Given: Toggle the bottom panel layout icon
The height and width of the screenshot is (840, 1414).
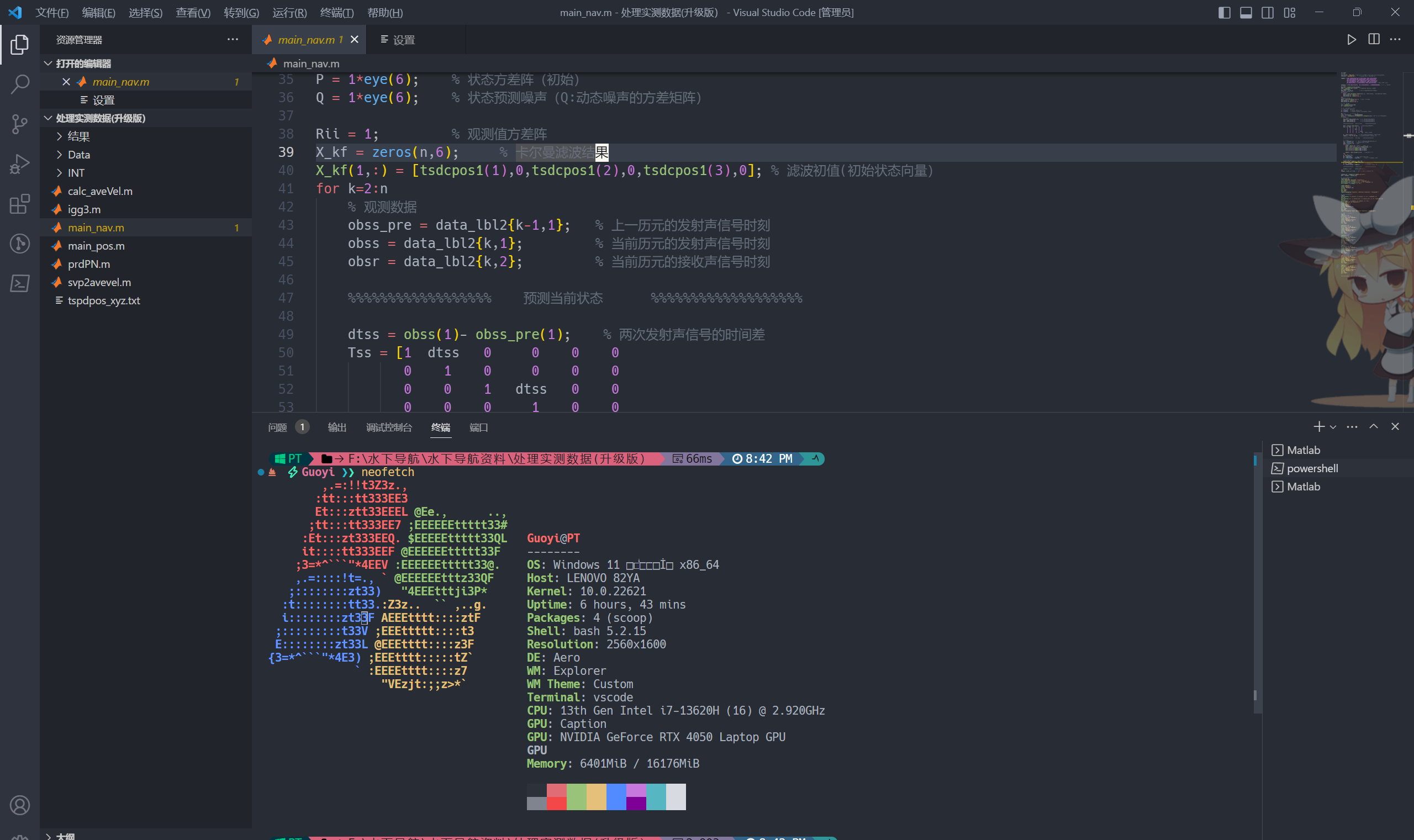Looking at the screenshot, I should (x=1246, y=13).
